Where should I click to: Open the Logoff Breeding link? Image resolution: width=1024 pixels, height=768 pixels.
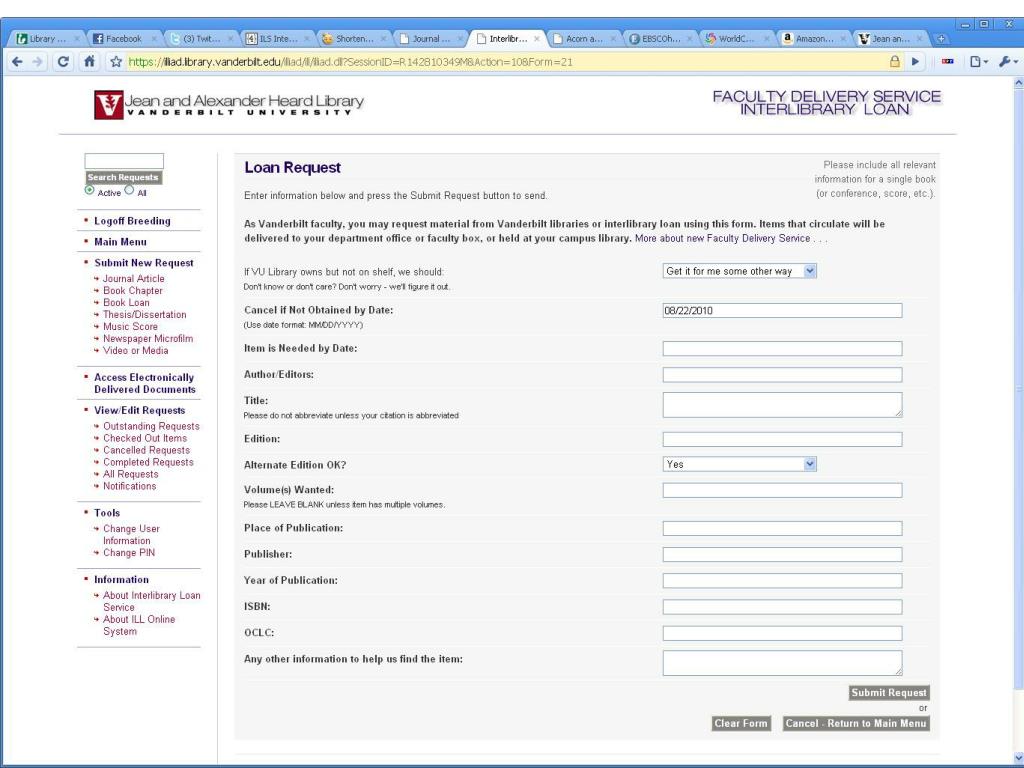[132, 221]
